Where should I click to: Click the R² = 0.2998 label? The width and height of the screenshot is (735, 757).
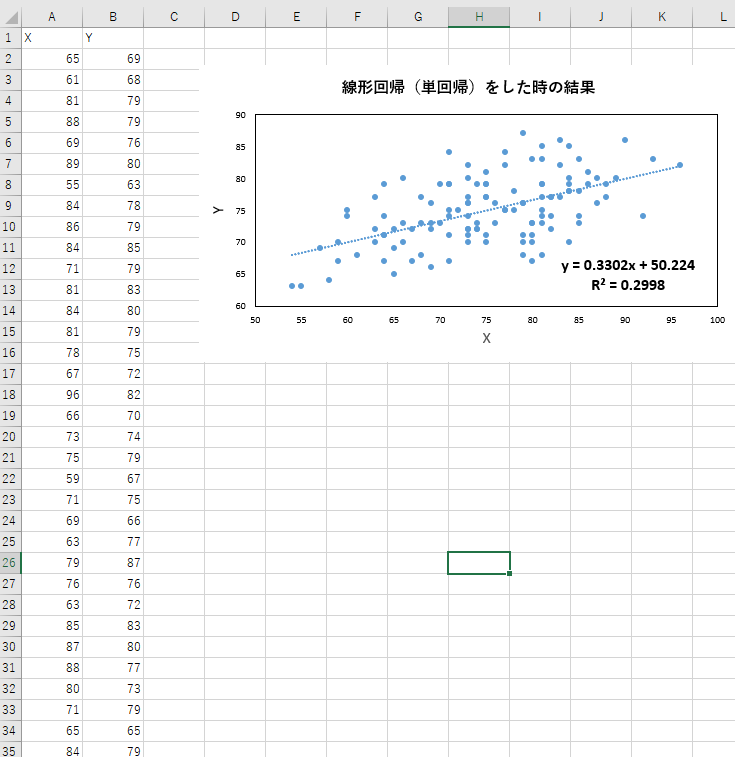[x=628, y=285]
